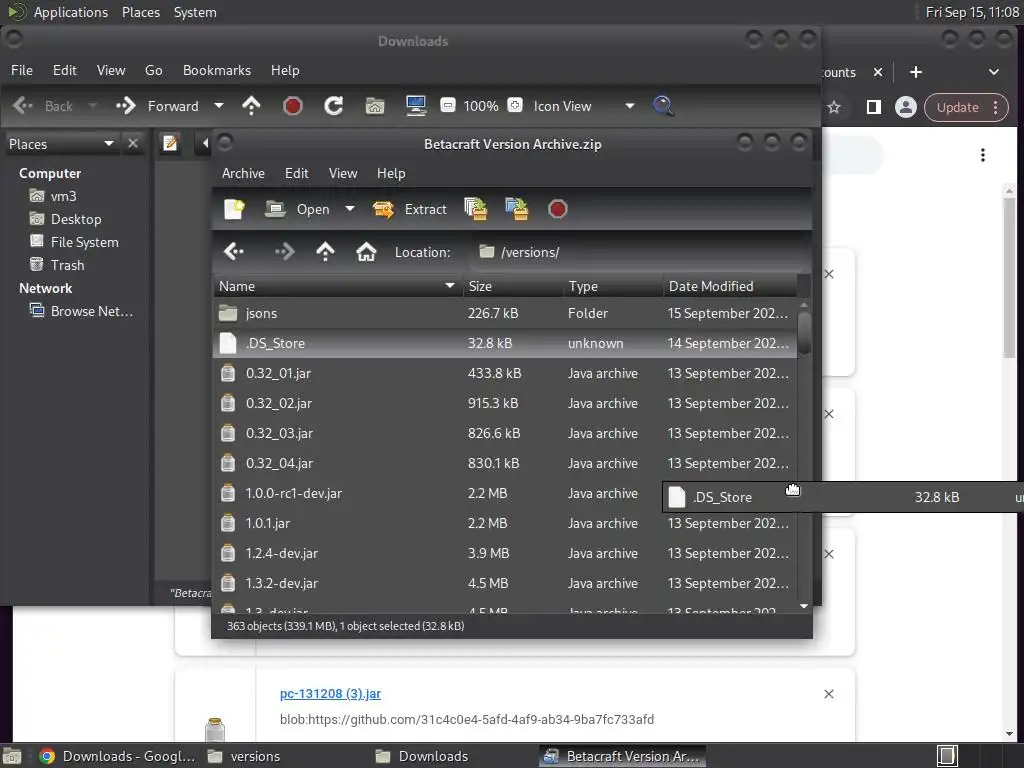
Task: Bookmark this page star icon in Chrome
Action: point(834,107)
